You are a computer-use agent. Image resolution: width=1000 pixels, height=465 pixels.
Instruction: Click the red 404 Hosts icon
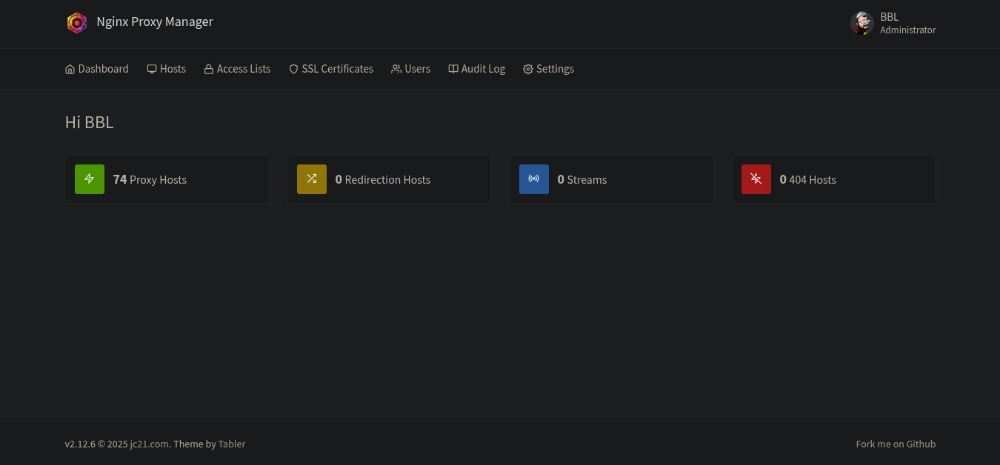pos(756,179)
